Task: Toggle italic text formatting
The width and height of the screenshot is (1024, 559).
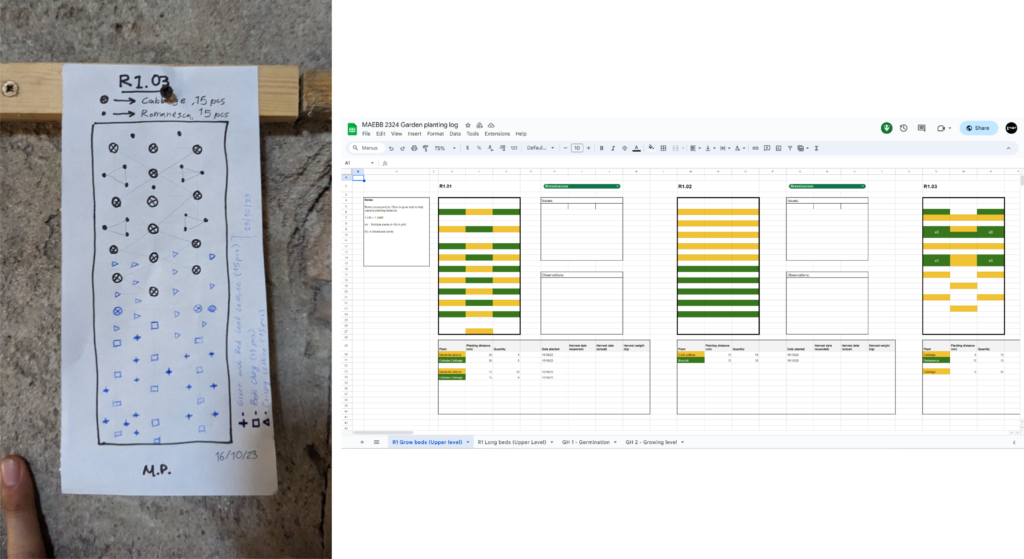Action: 612,148
